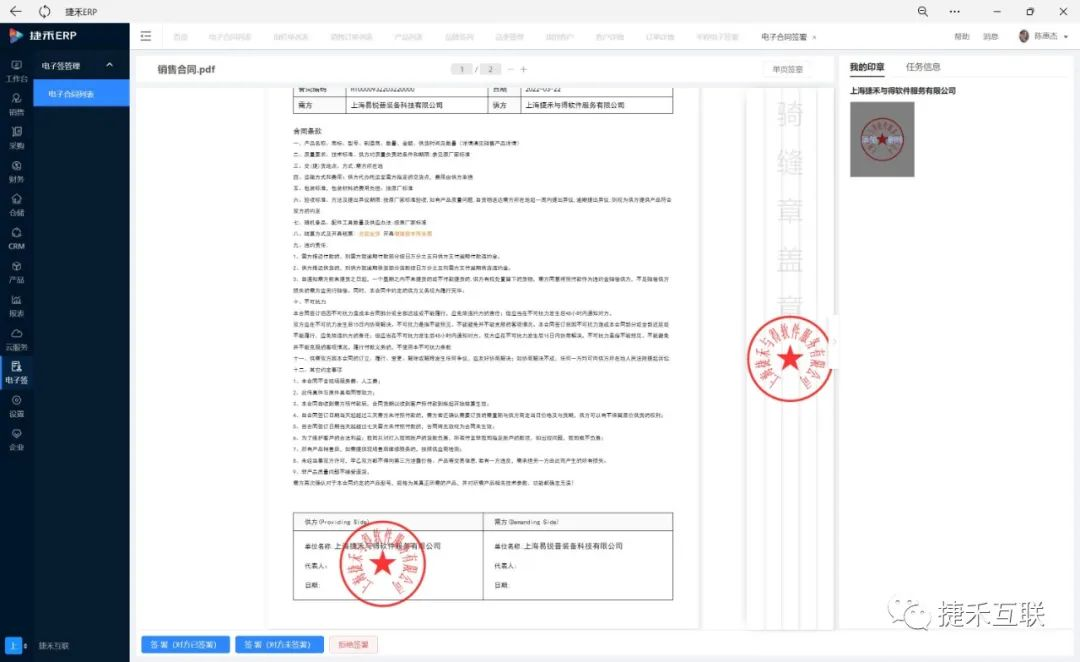Open the CRM module

click(17, 238)
